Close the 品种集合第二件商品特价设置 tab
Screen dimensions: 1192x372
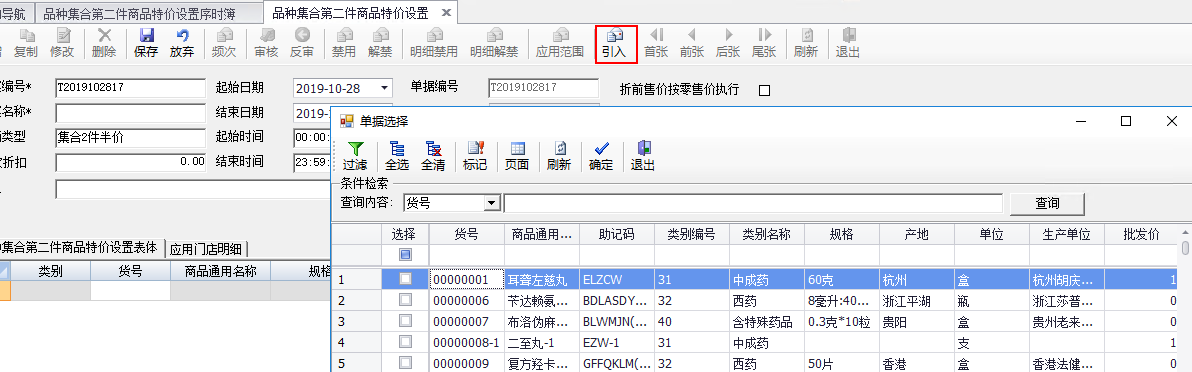445,12
